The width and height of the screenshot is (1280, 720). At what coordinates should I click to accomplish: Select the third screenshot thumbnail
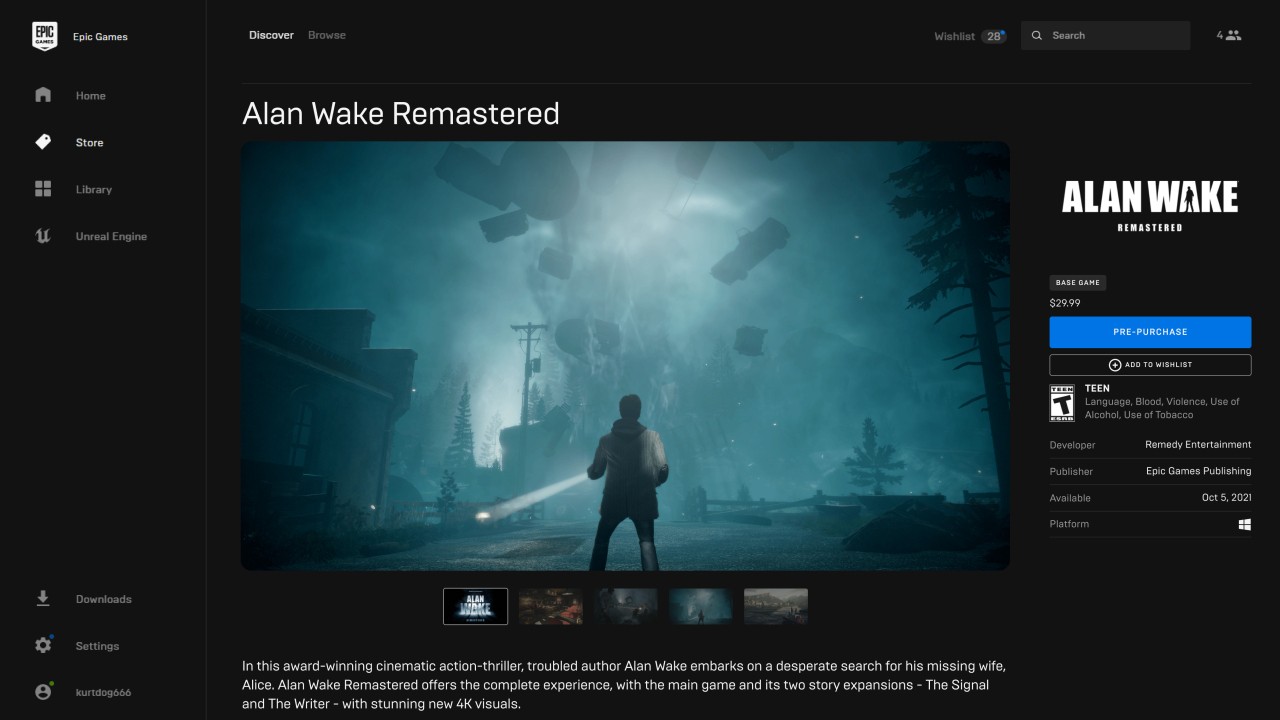(626, 606)
